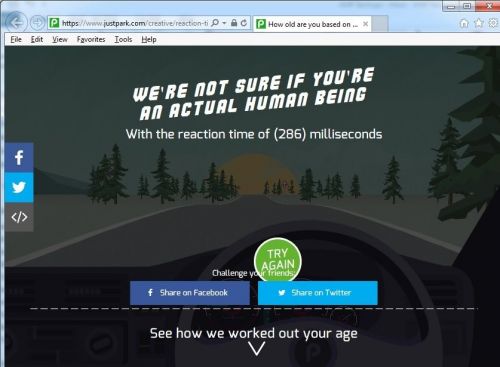Click the embed code icon in the side bar
The height and width of the screenshot is (367, 500).
click(x=19, y=217)
